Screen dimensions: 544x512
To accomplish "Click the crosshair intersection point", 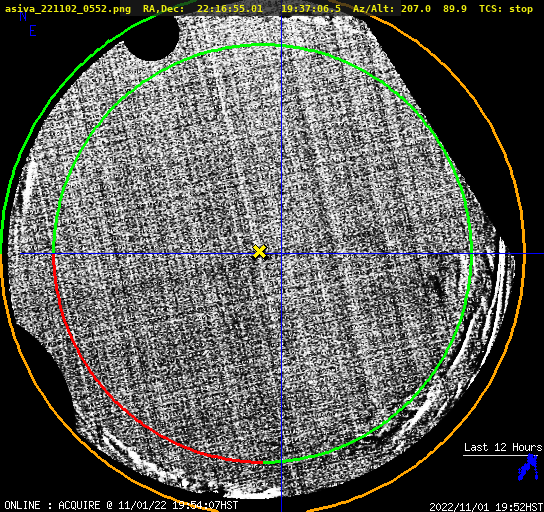I will coord(281,254).
